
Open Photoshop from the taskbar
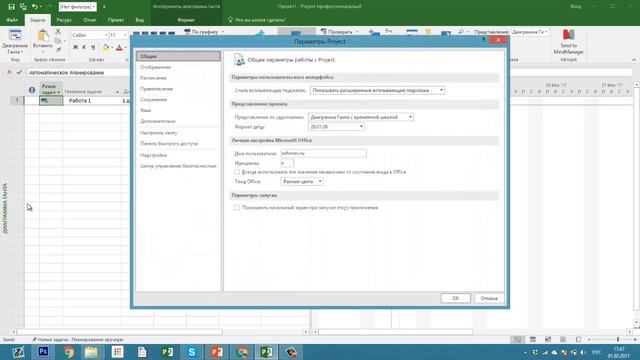tap(43, 352)
